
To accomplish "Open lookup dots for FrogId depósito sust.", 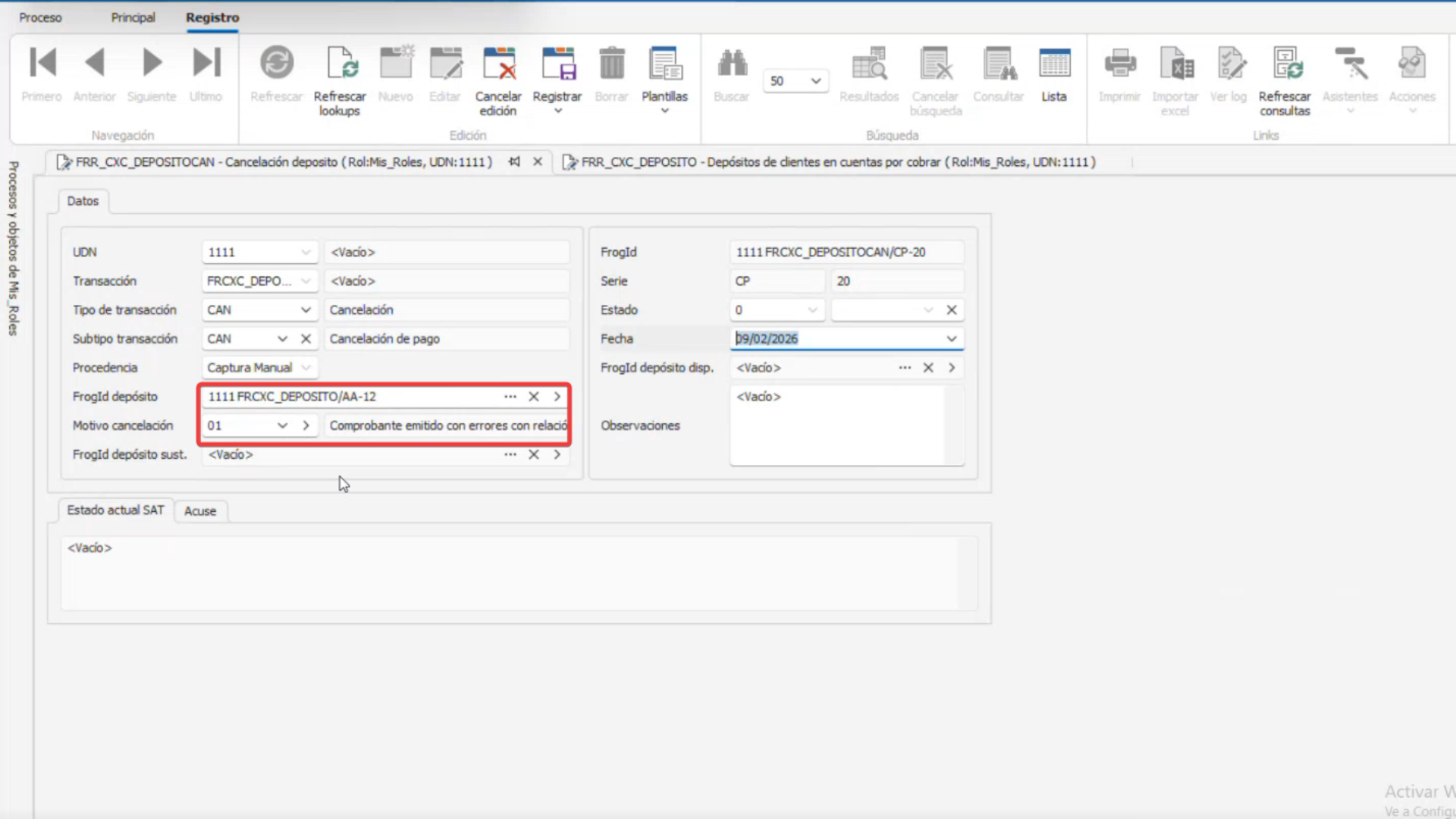I will (510, 454).
